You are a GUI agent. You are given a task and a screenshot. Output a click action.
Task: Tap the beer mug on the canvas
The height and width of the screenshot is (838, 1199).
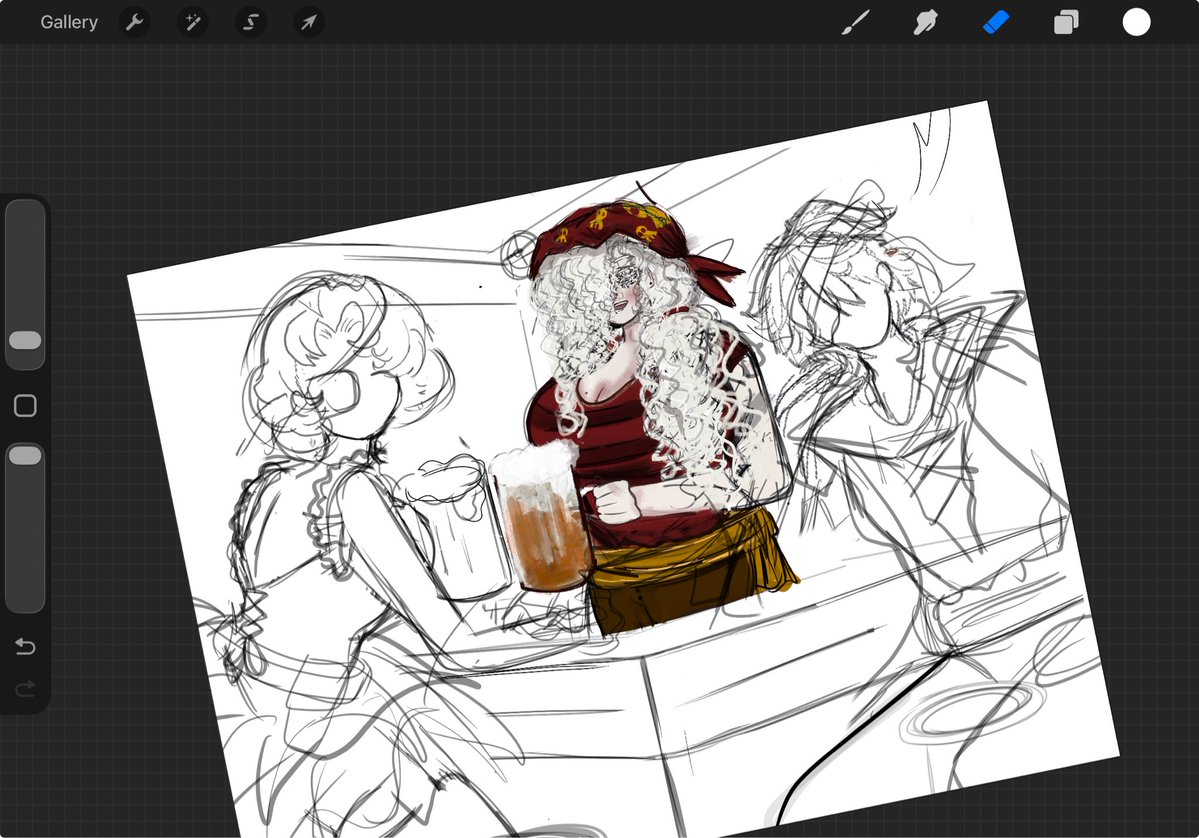coord(541,517)
